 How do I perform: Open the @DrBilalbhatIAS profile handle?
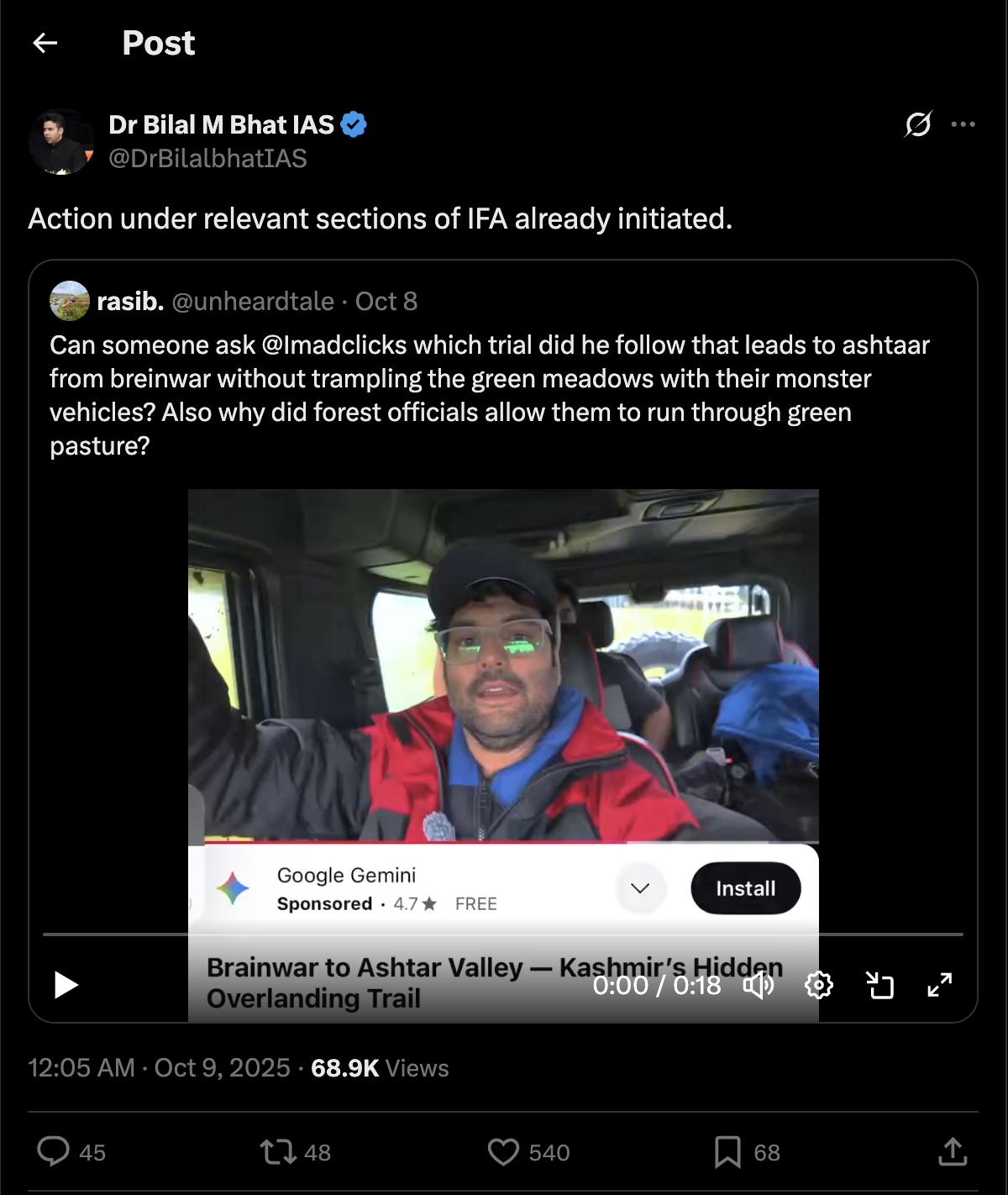coord(207,158)
